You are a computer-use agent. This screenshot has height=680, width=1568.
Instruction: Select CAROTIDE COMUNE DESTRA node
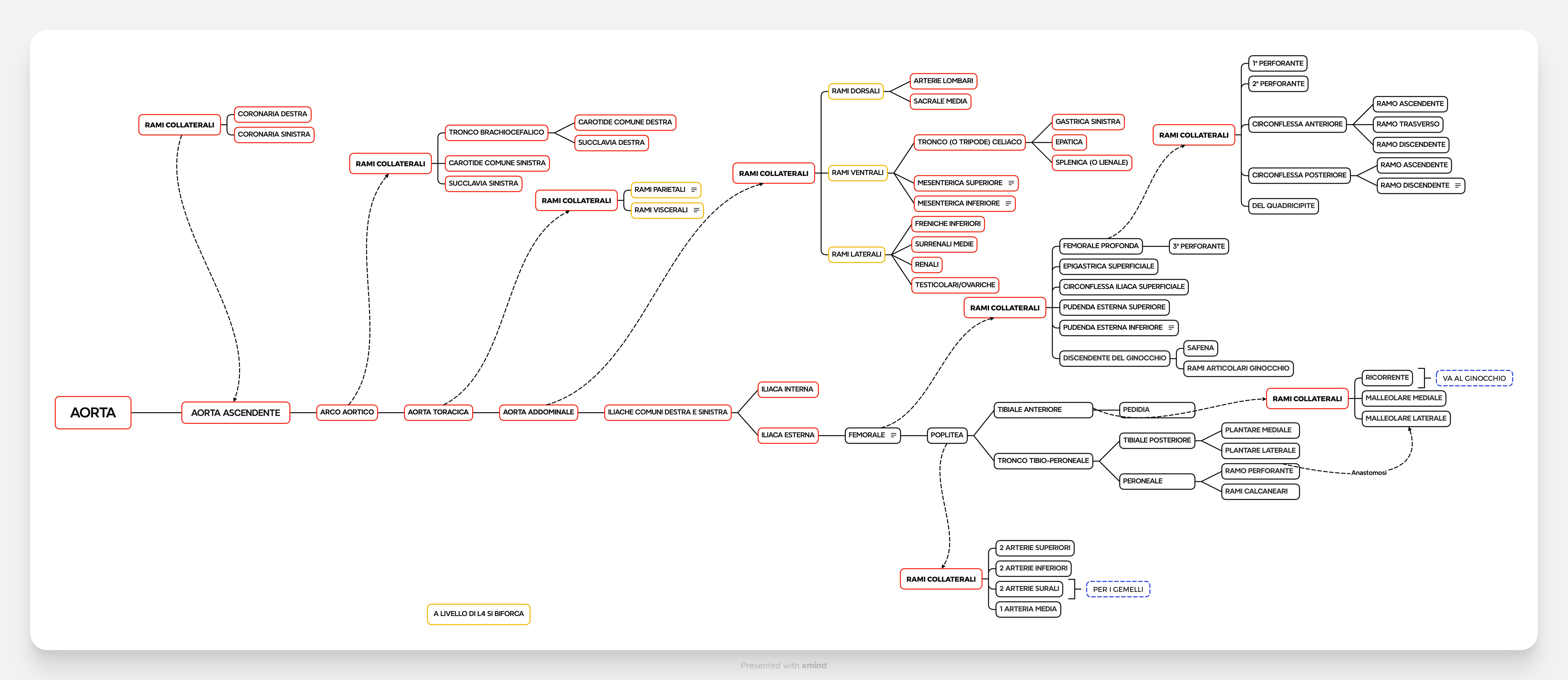coord(625,122)
